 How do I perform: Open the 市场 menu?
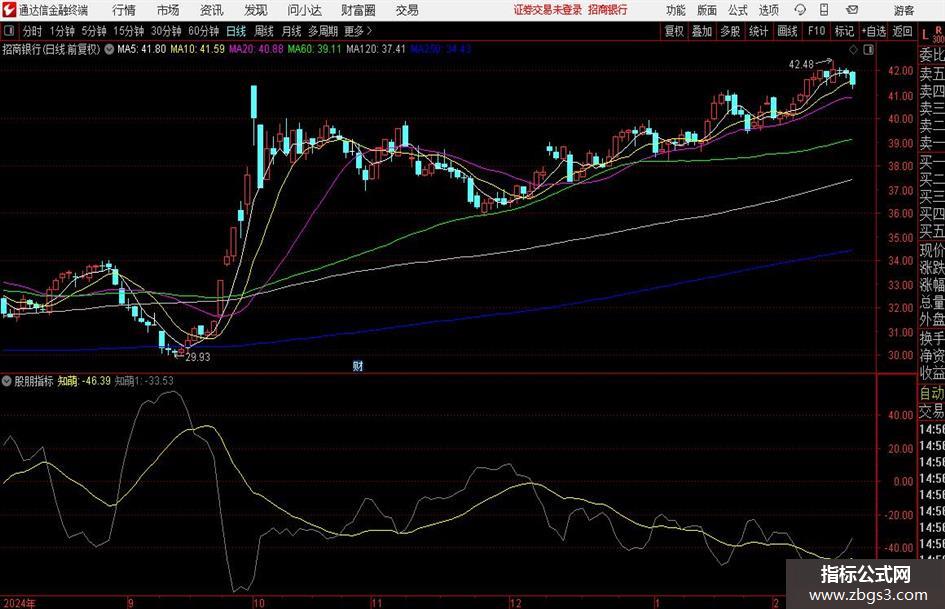click(168, 10)
